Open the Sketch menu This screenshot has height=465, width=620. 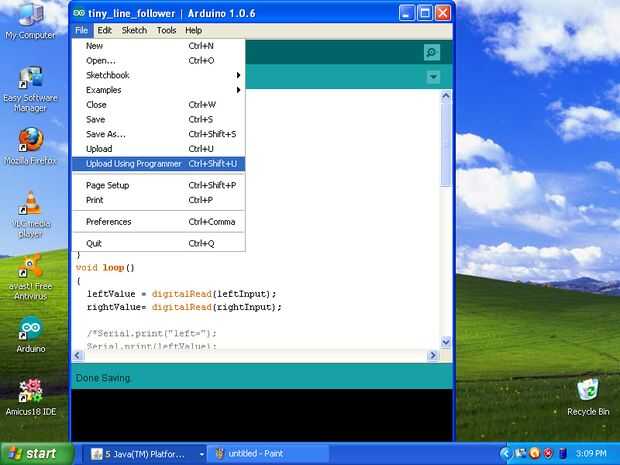tap(134, 30)
